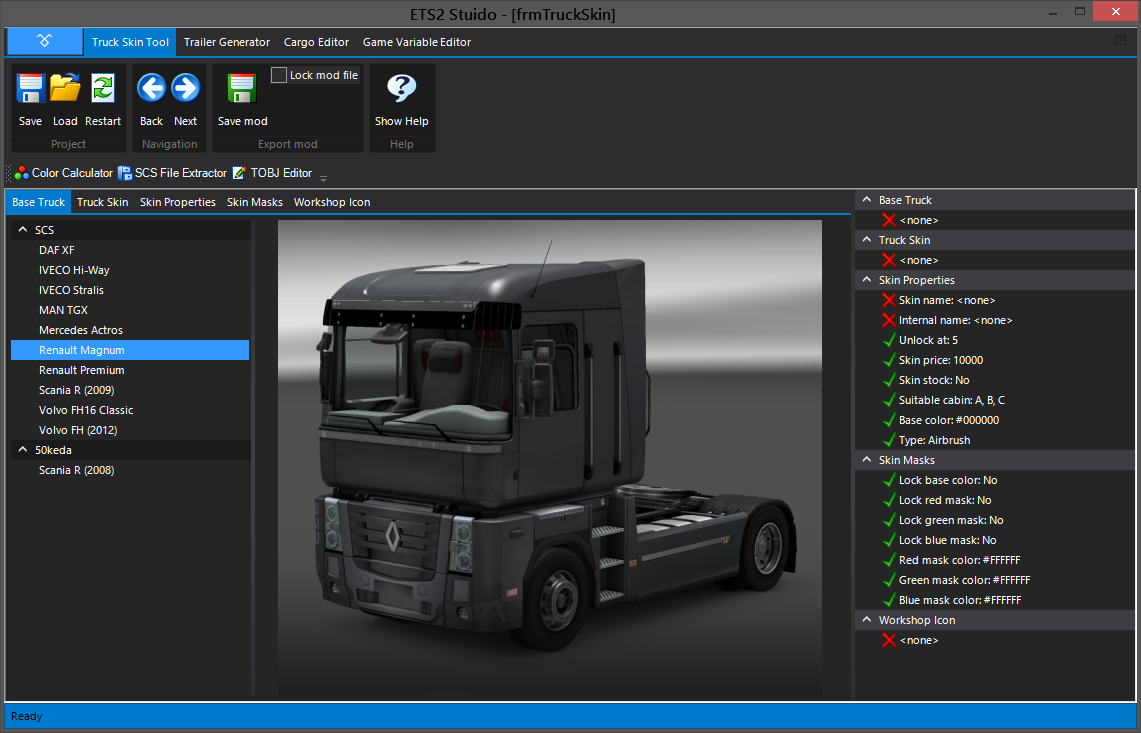Open the Skin Masks tab
This screenshot has width=1141, height=733.
(254, 202)
